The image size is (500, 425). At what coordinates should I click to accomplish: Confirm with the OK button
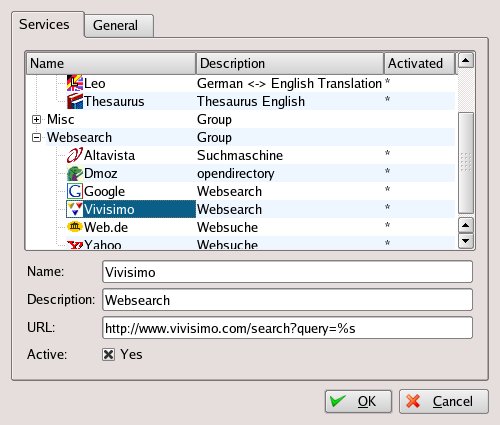(358, 401)
